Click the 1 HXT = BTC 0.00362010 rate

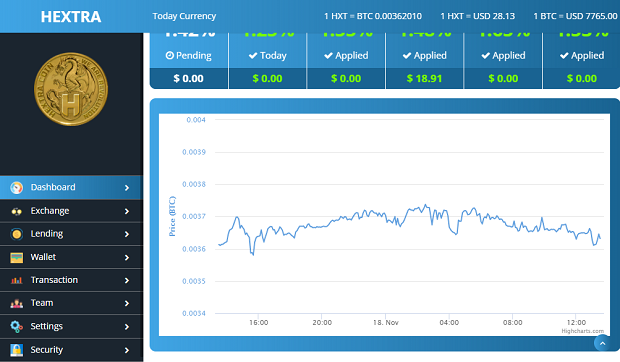pyautogui.click(x=373, y=16)
